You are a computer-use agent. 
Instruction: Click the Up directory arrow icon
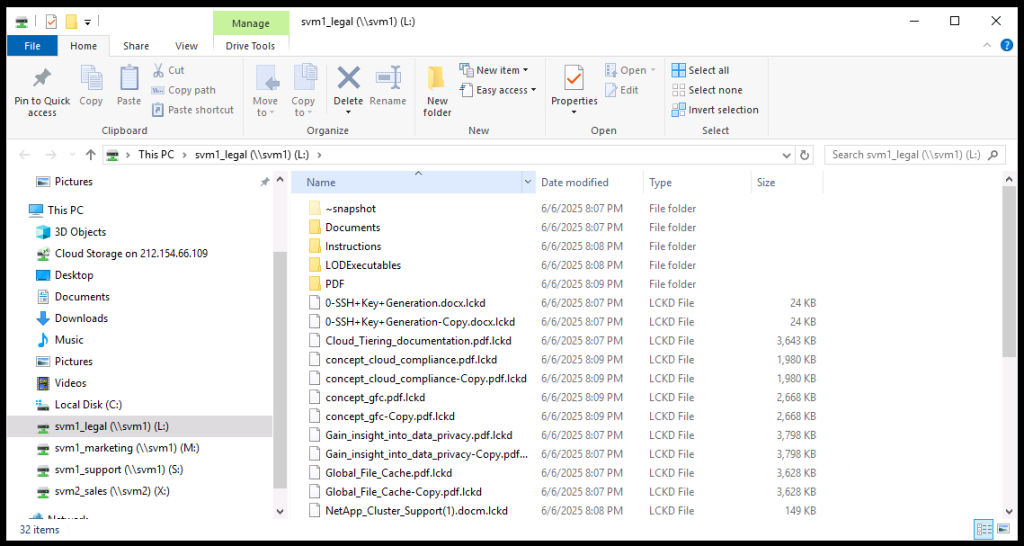coord(91,155)
